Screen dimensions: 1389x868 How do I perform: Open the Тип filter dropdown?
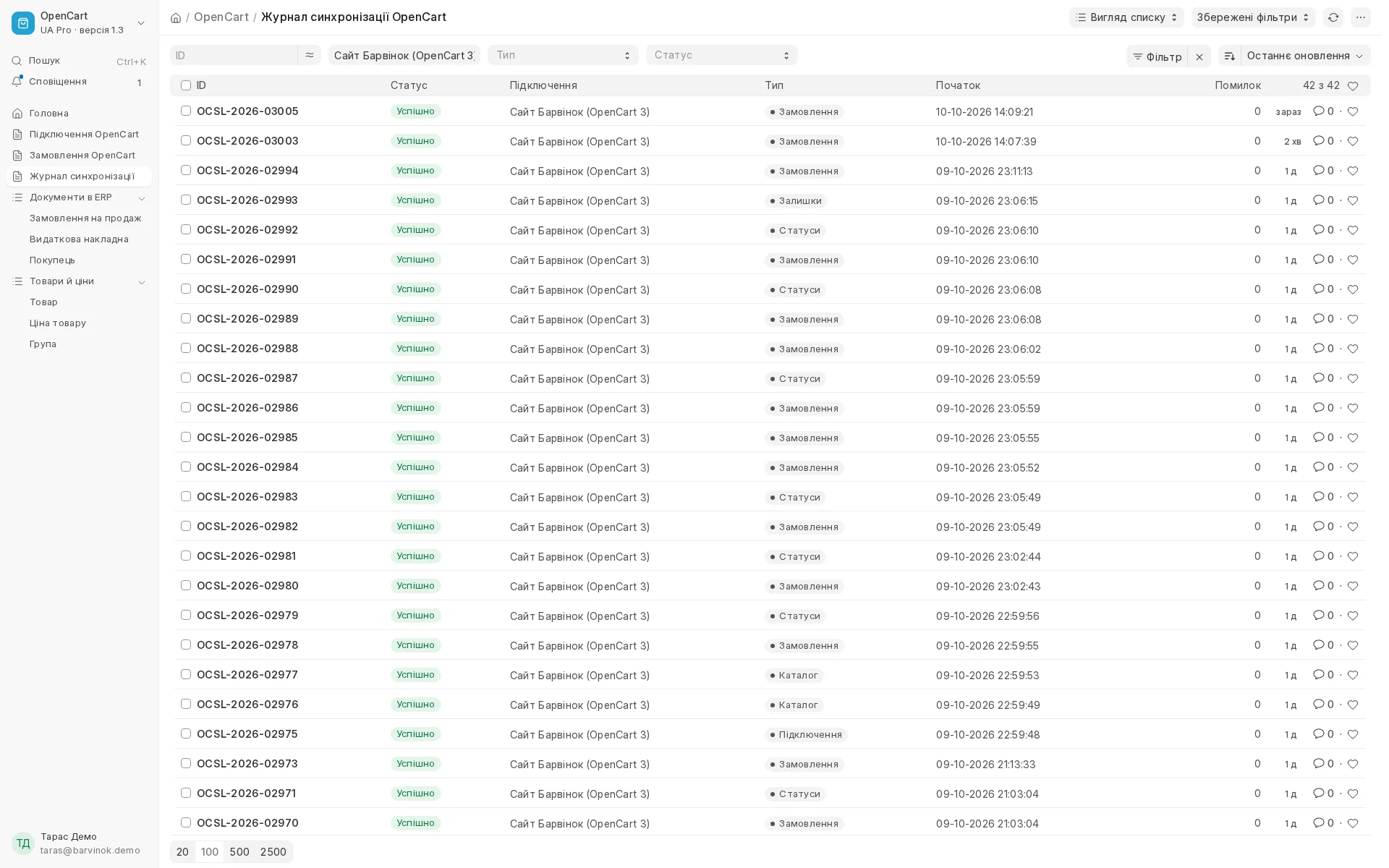click(x=563, y=55)
